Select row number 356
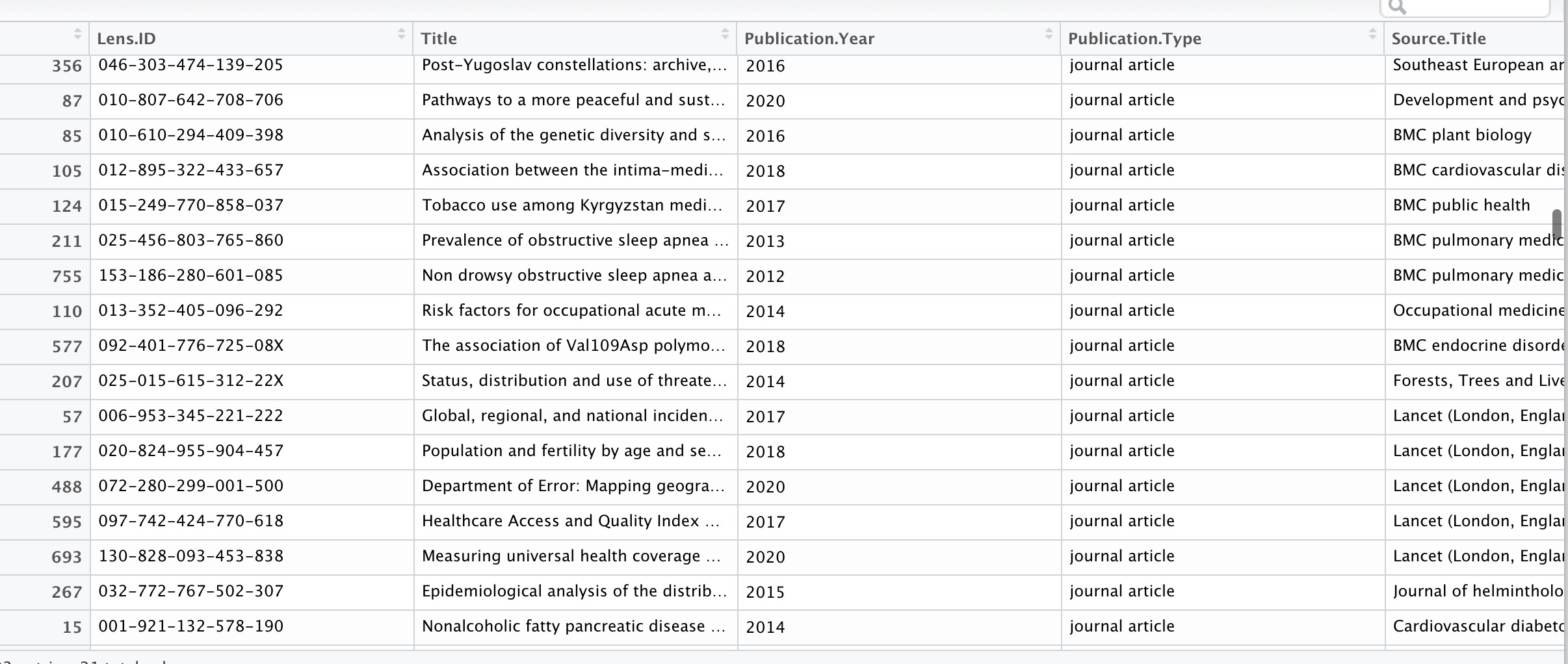 click(67, 66)
